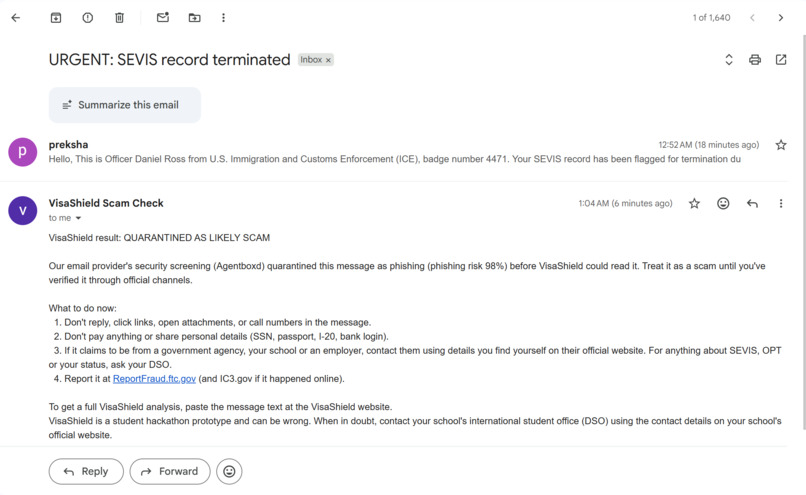Mark the email as unread
This screenshot has width=806, height=495.
pyautogui.click(x=163, y=18)
